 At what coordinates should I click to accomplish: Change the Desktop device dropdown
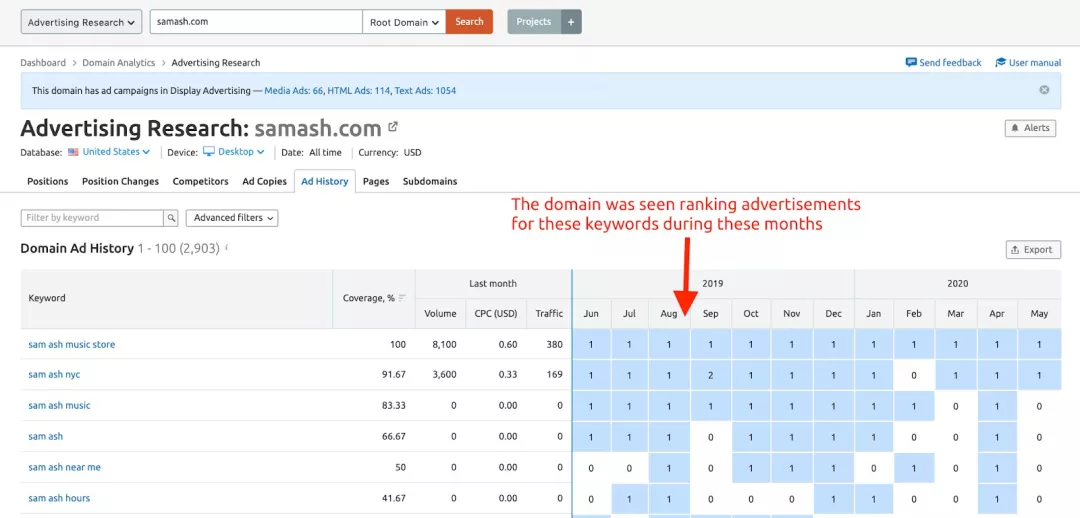pyautogui.click(x=233, y=152)
